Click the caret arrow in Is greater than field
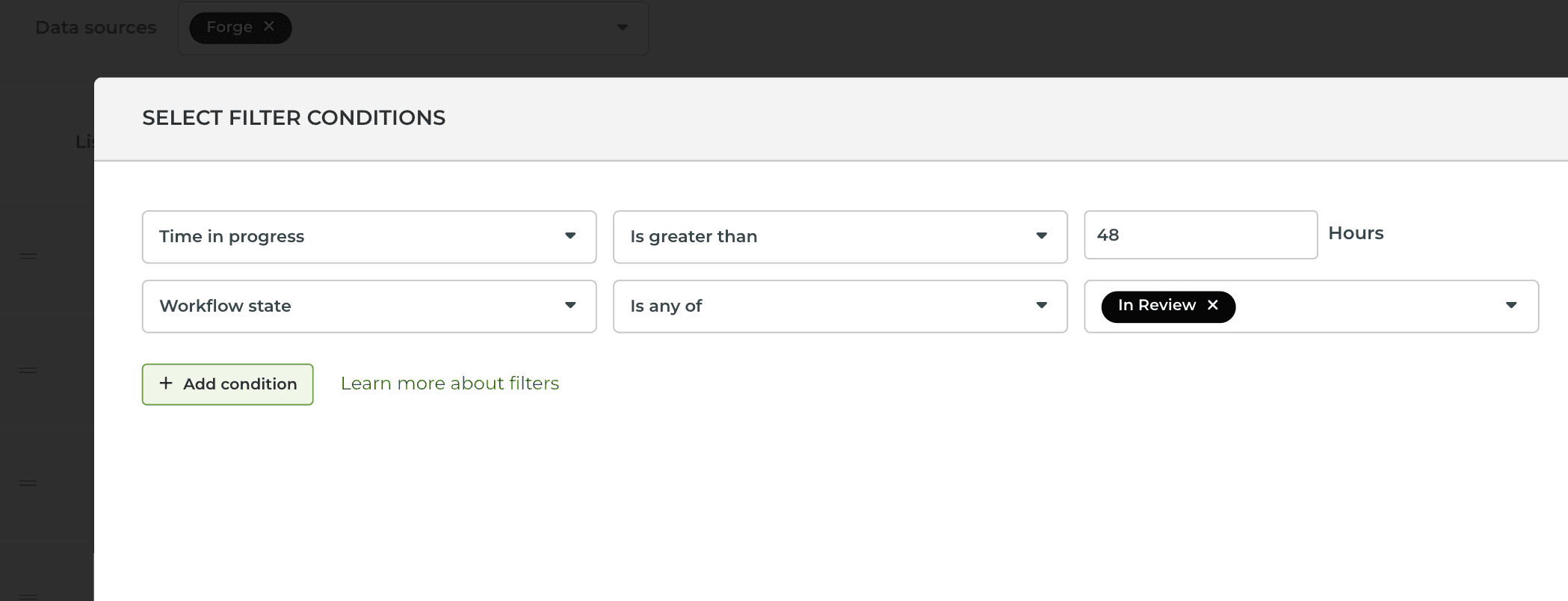The height and width of the screenshot is (601, 1568). [1041, 236]
